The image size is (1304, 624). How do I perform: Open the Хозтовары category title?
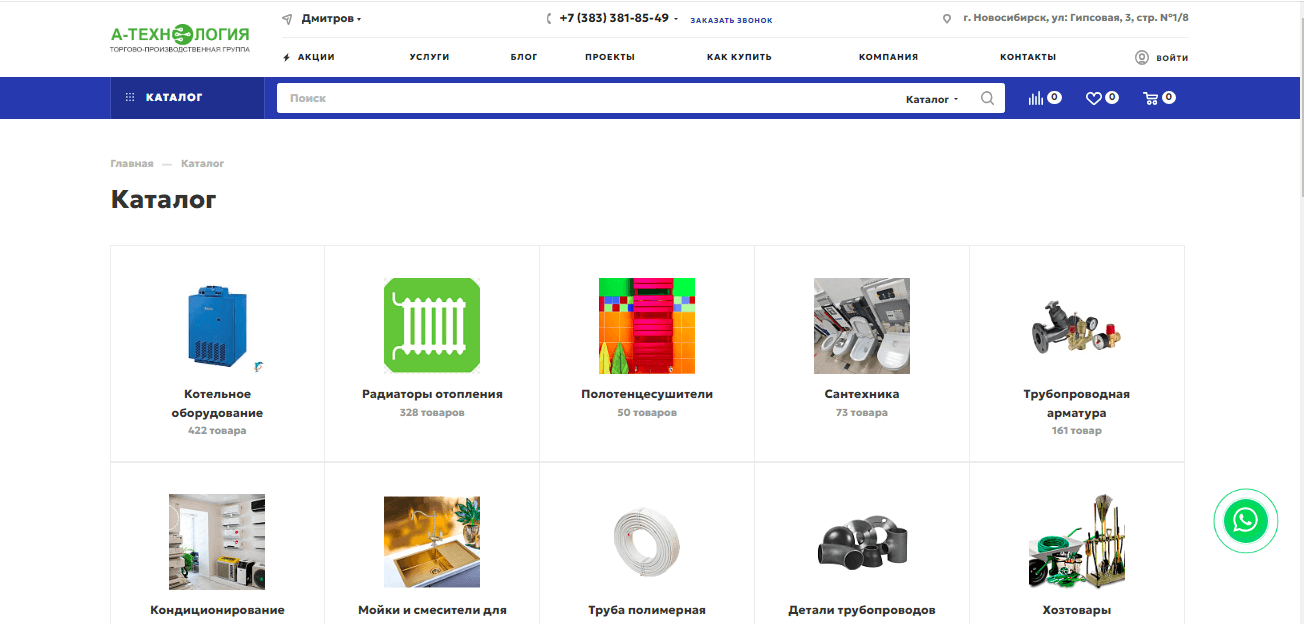pyautogui.click(x=1077, y=610)
